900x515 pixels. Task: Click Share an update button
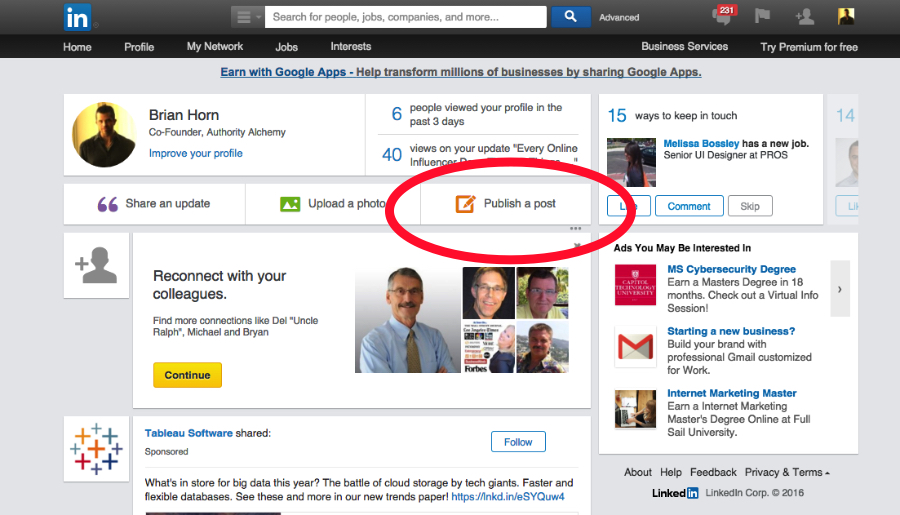tap(154, 204)
